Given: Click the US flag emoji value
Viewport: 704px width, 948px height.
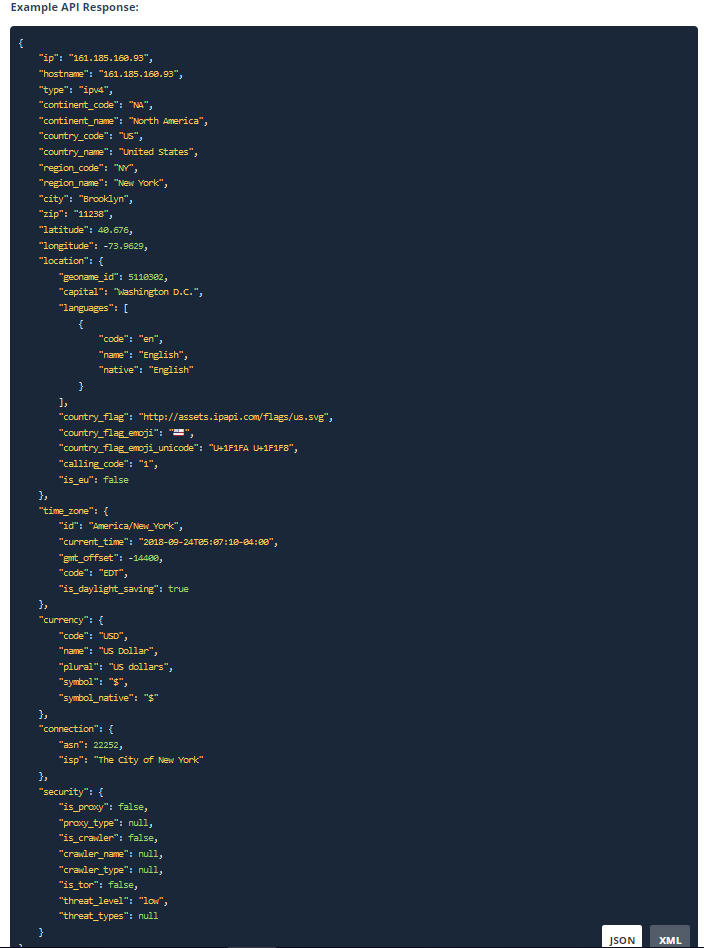Looking at the screenshot, I should 178,432.
